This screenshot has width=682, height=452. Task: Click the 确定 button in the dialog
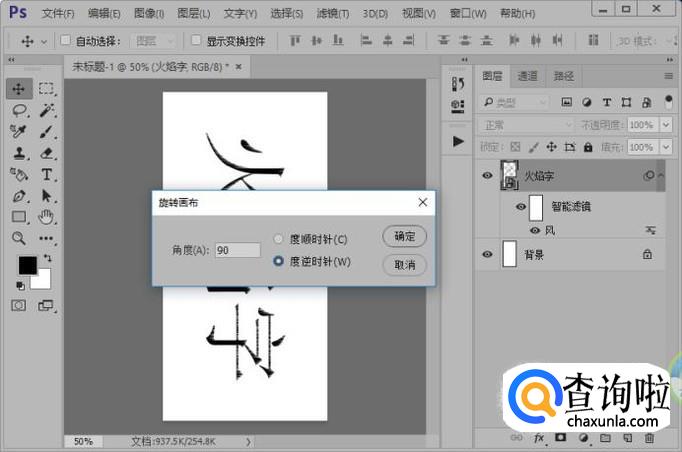[404, 237]
